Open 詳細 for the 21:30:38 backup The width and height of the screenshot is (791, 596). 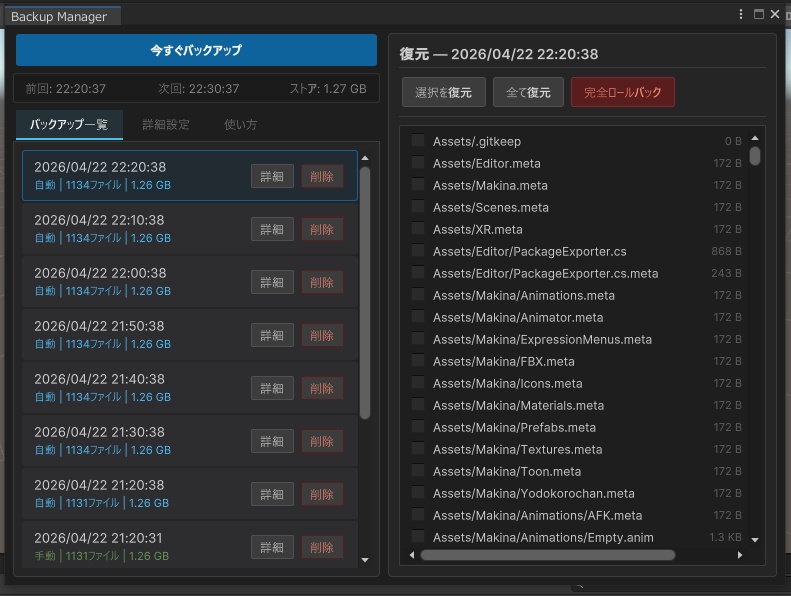click(x=272, y=441)
